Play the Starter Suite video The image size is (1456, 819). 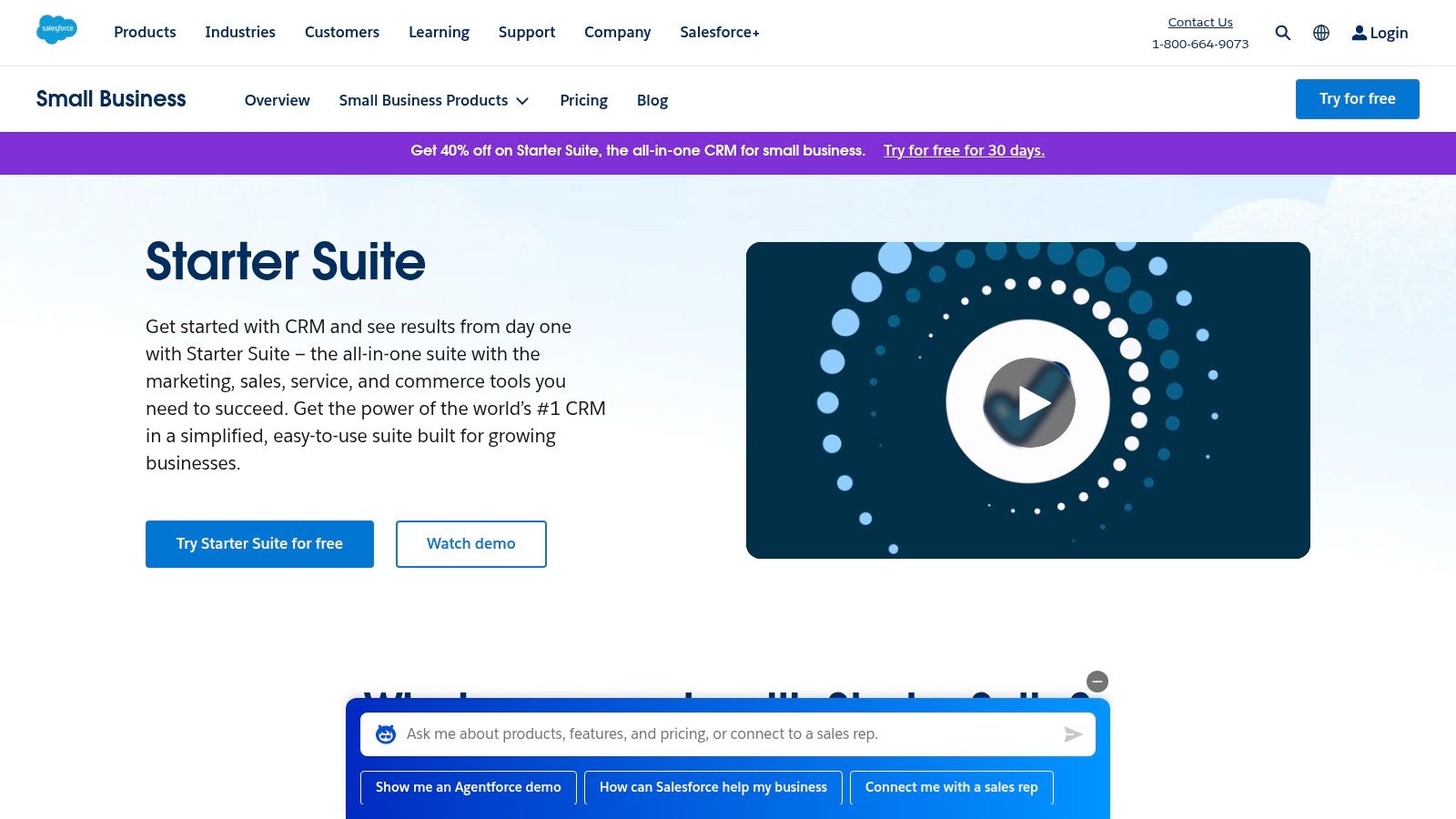point(1029,402)
